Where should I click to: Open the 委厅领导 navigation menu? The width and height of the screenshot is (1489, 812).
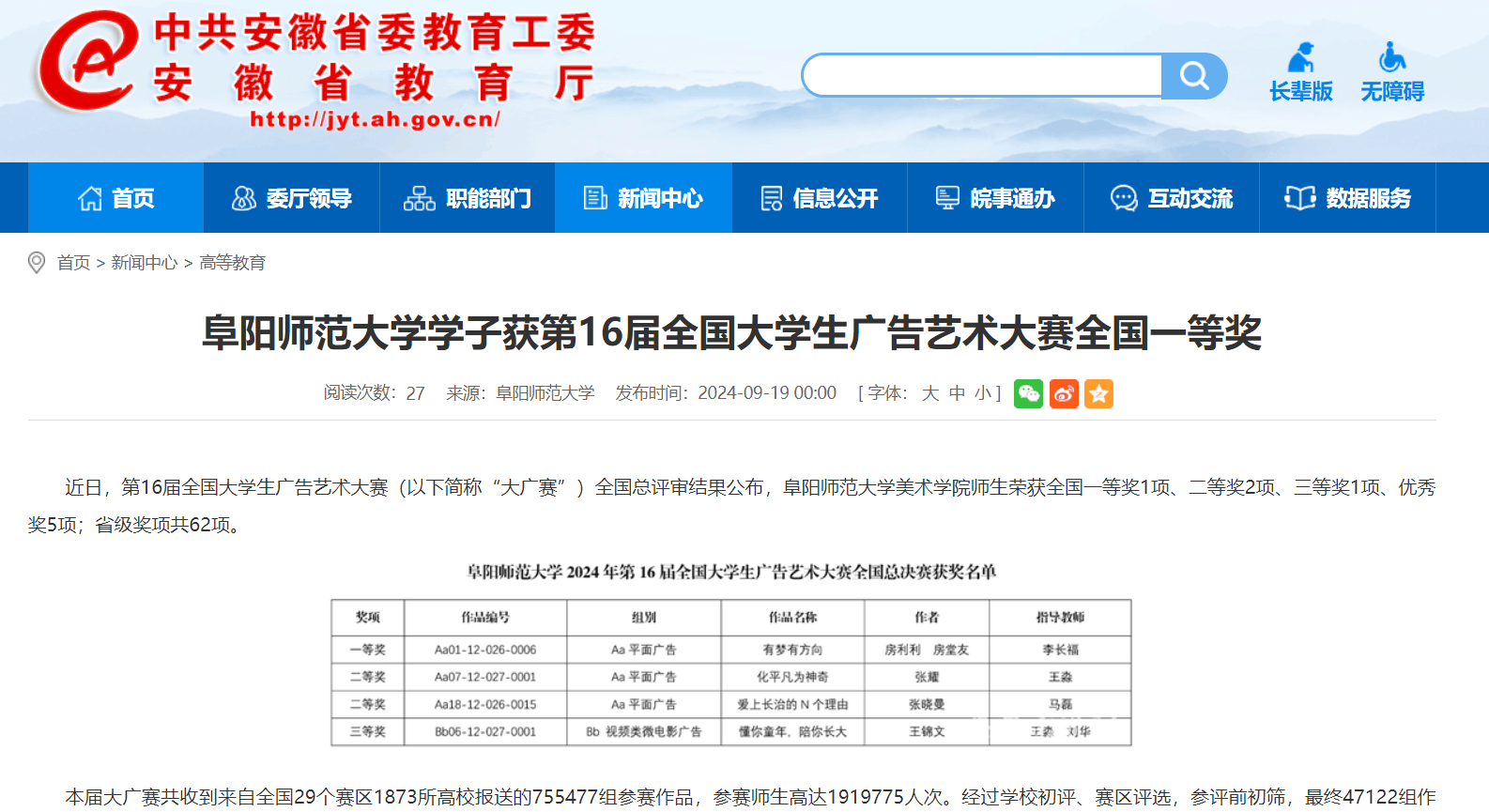pyautogui.click(x=291, y=198)
